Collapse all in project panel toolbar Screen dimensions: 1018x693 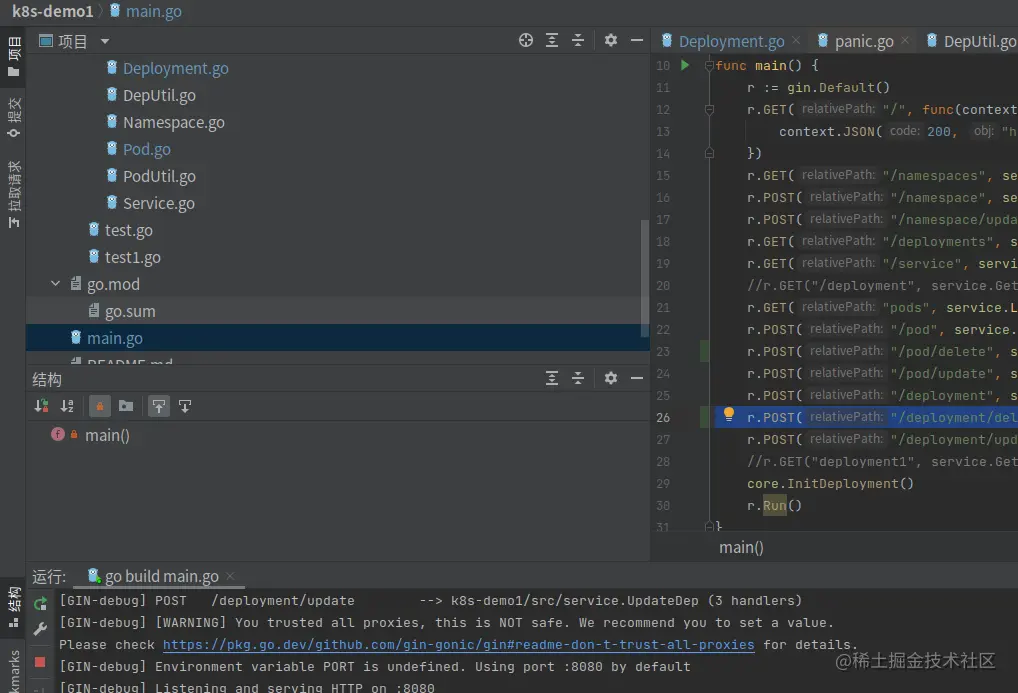coord(578,40)
